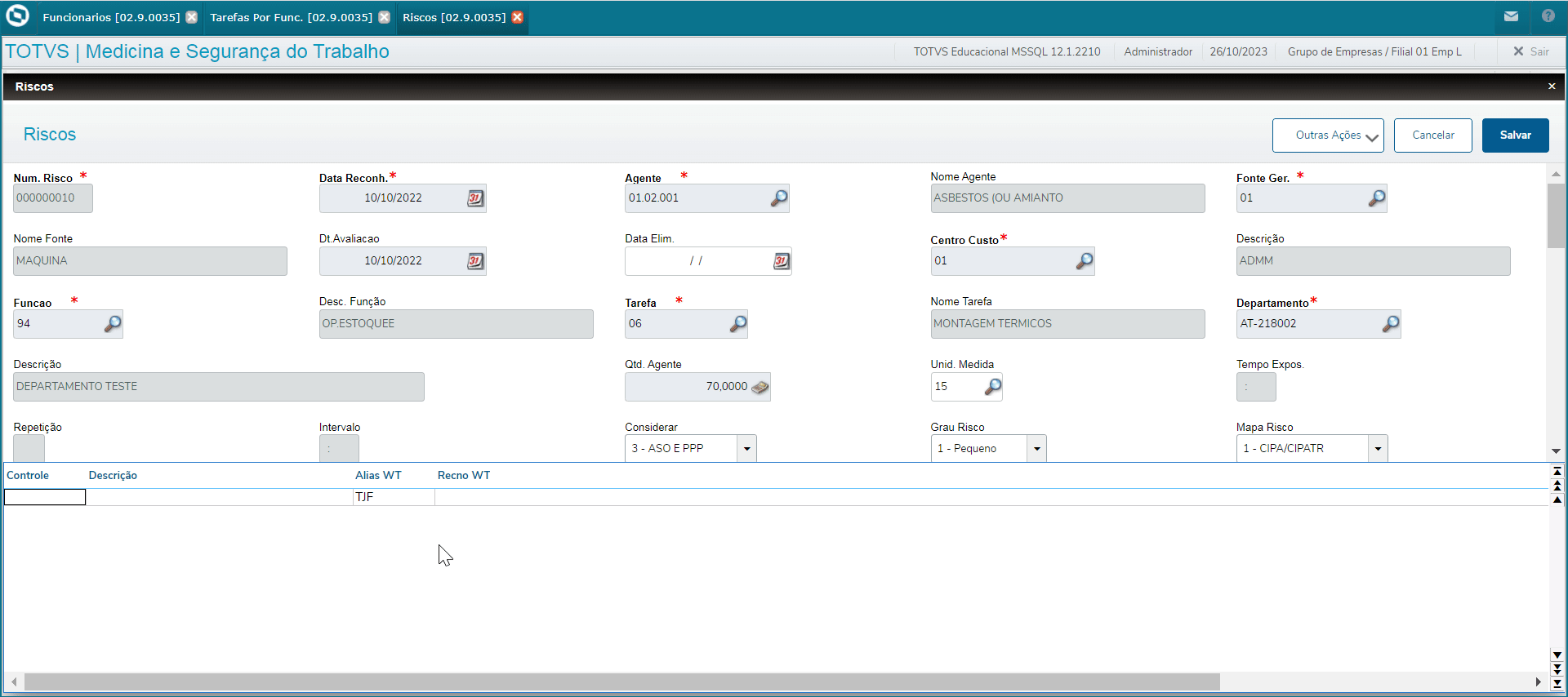Click Administrador user label
Viewport: 1568px width, 697px height.
pyautogui.click(x=1158, y=51)
